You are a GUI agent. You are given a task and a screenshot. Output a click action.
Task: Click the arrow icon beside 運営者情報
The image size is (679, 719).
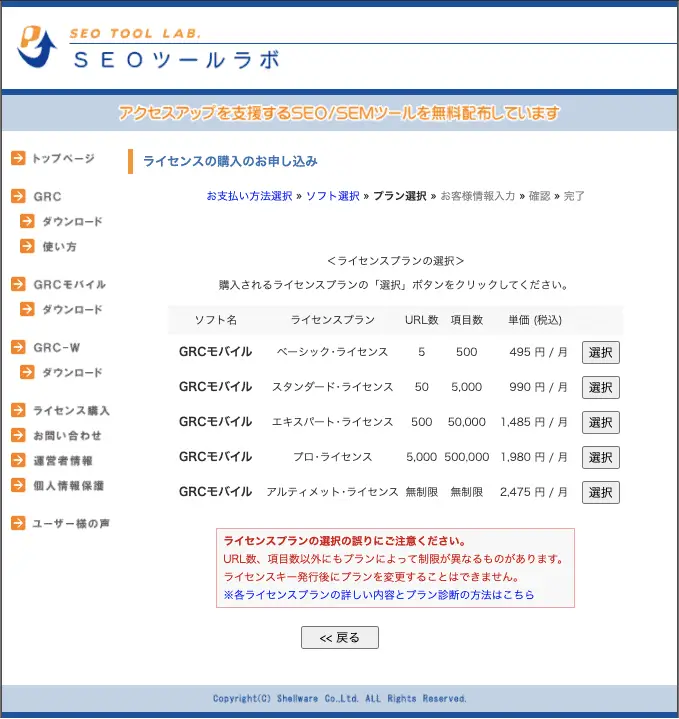click(18, 460)
